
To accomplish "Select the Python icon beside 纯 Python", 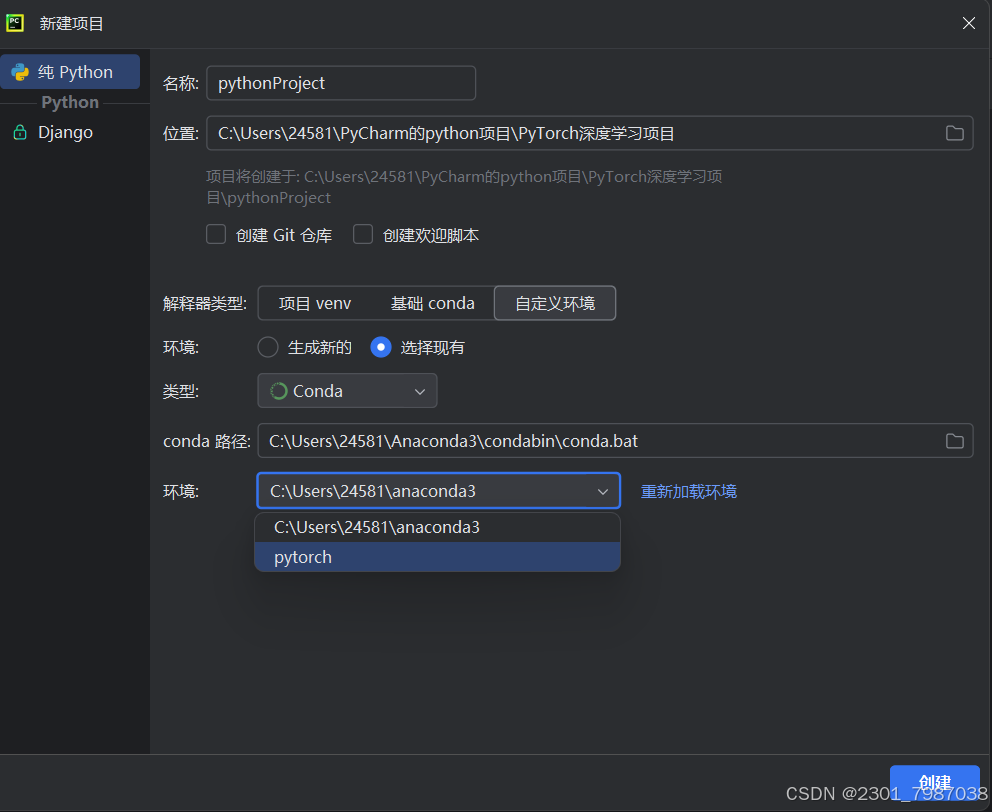I will pos(20,71).
